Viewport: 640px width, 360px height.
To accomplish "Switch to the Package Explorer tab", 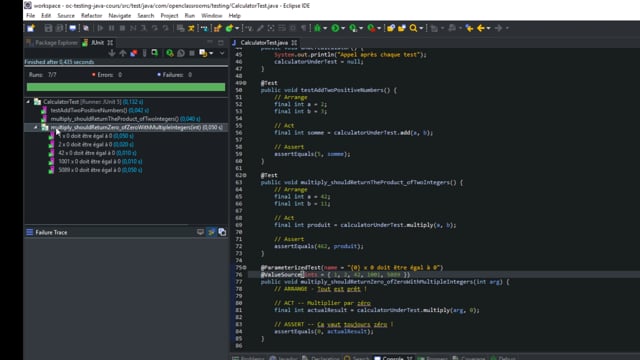I will tap(52, 42).
